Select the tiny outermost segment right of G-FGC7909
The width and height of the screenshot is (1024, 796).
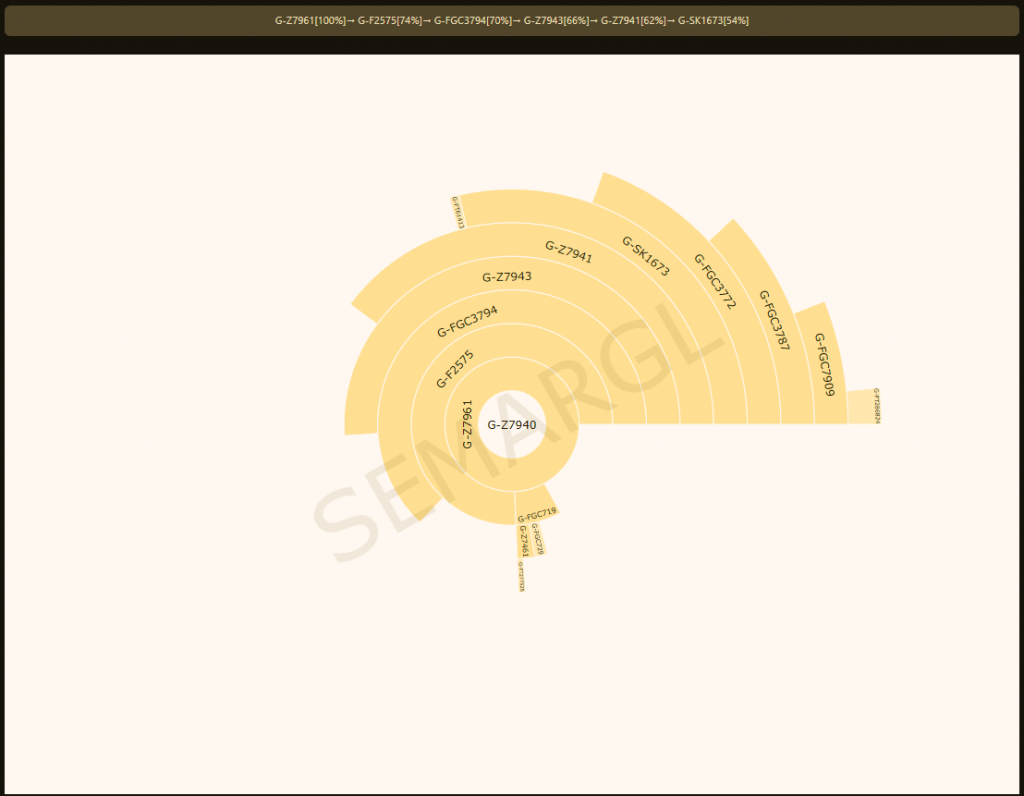(x=862, y=407)
